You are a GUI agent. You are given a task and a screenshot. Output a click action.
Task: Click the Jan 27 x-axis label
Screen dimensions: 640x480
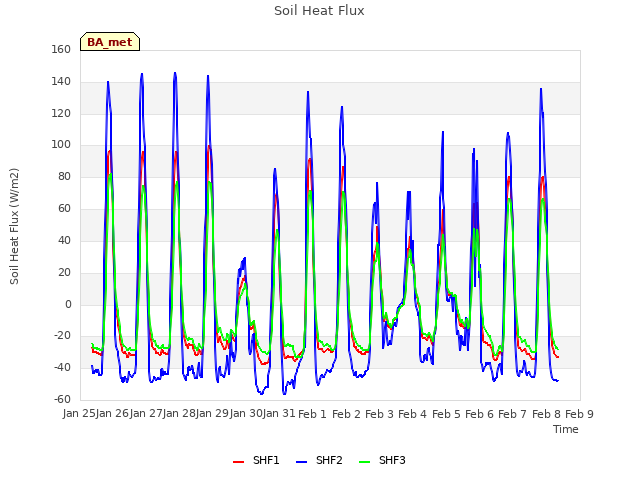point(146,413)
